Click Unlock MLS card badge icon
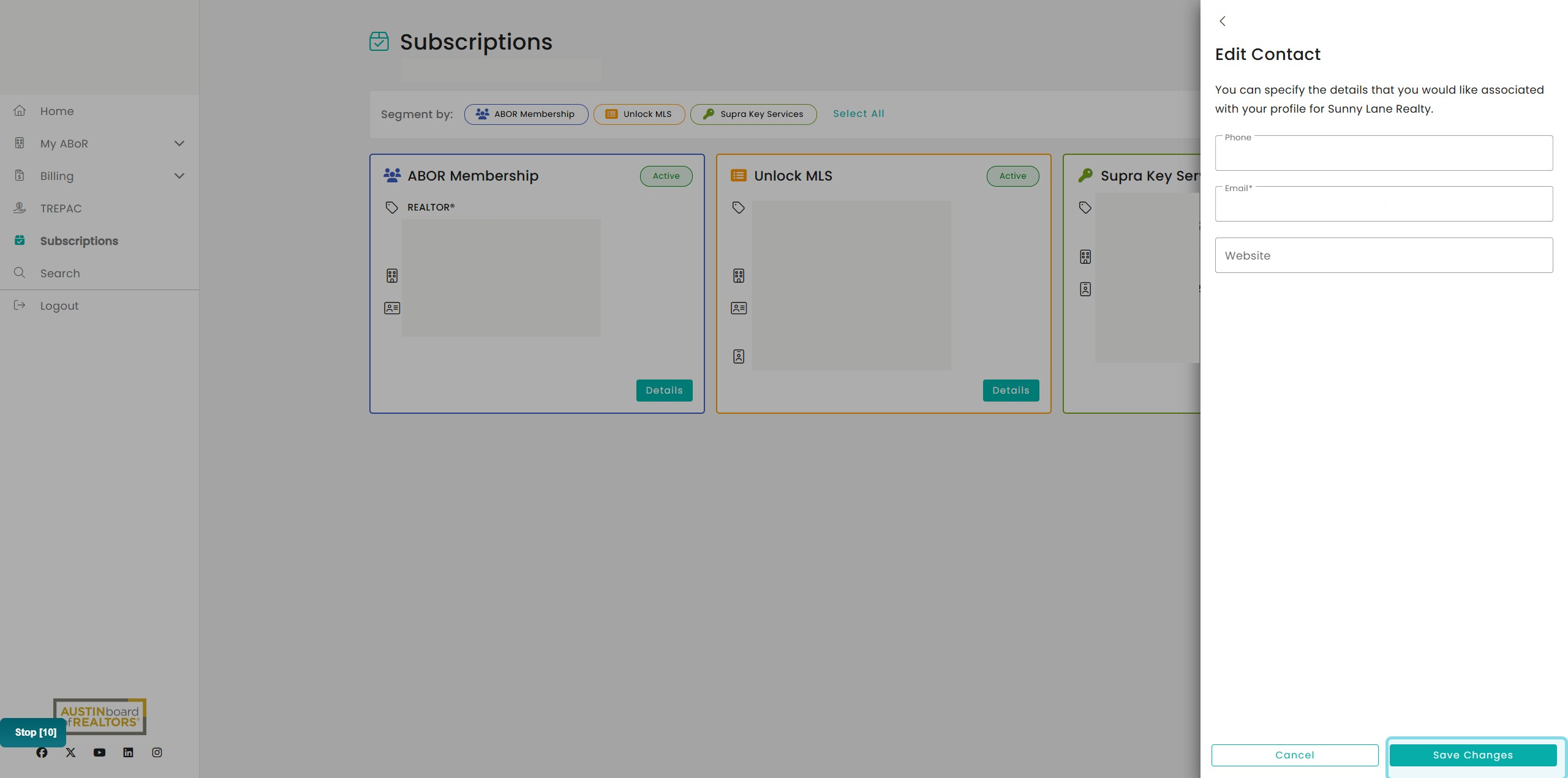The width and height of the screenshot is (1568, 778). [739, 357]
